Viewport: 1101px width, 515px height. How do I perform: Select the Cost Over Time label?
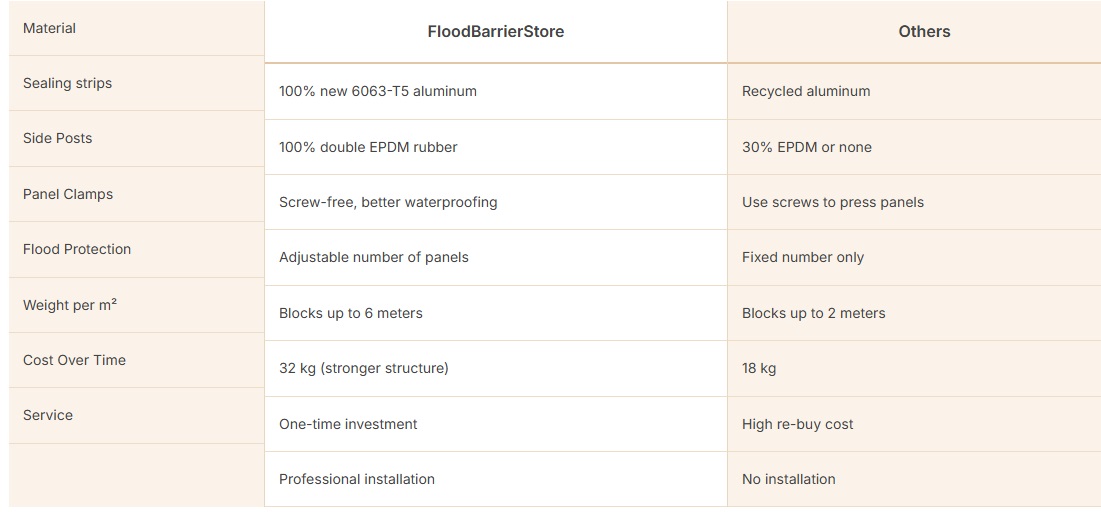coord(75,360)
